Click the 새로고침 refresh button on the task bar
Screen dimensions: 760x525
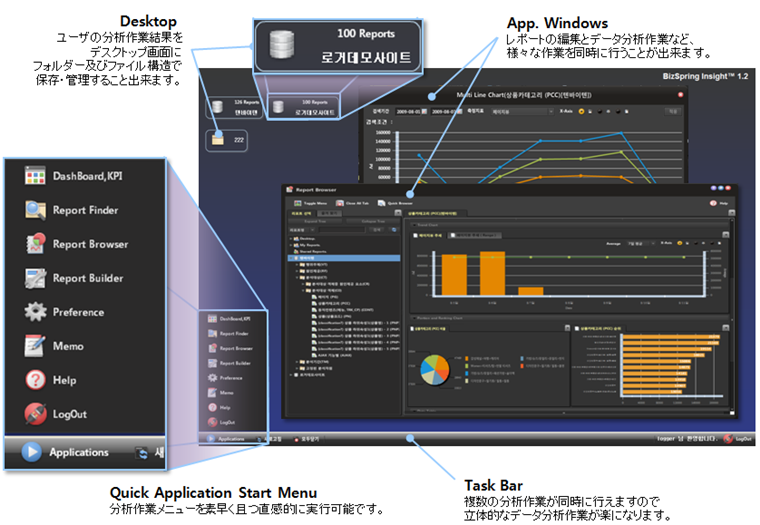pyautogui.click(x=269, y=439)
